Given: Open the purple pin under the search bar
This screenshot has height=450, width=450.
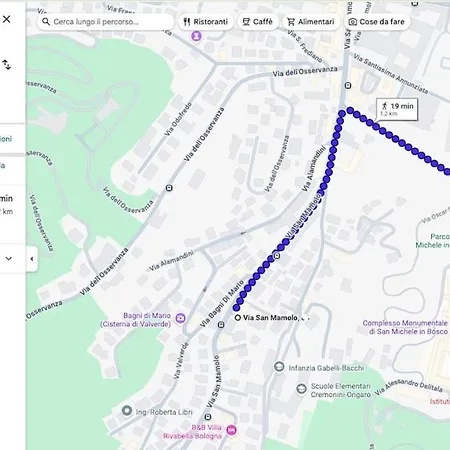Looking at the screenshot, I should coord(196,35).
